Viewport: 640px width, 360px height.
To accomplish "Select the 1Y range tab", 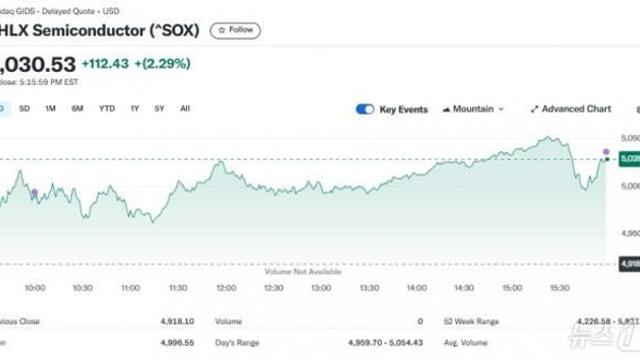I will pyautogui.click(x=135, y=109).
